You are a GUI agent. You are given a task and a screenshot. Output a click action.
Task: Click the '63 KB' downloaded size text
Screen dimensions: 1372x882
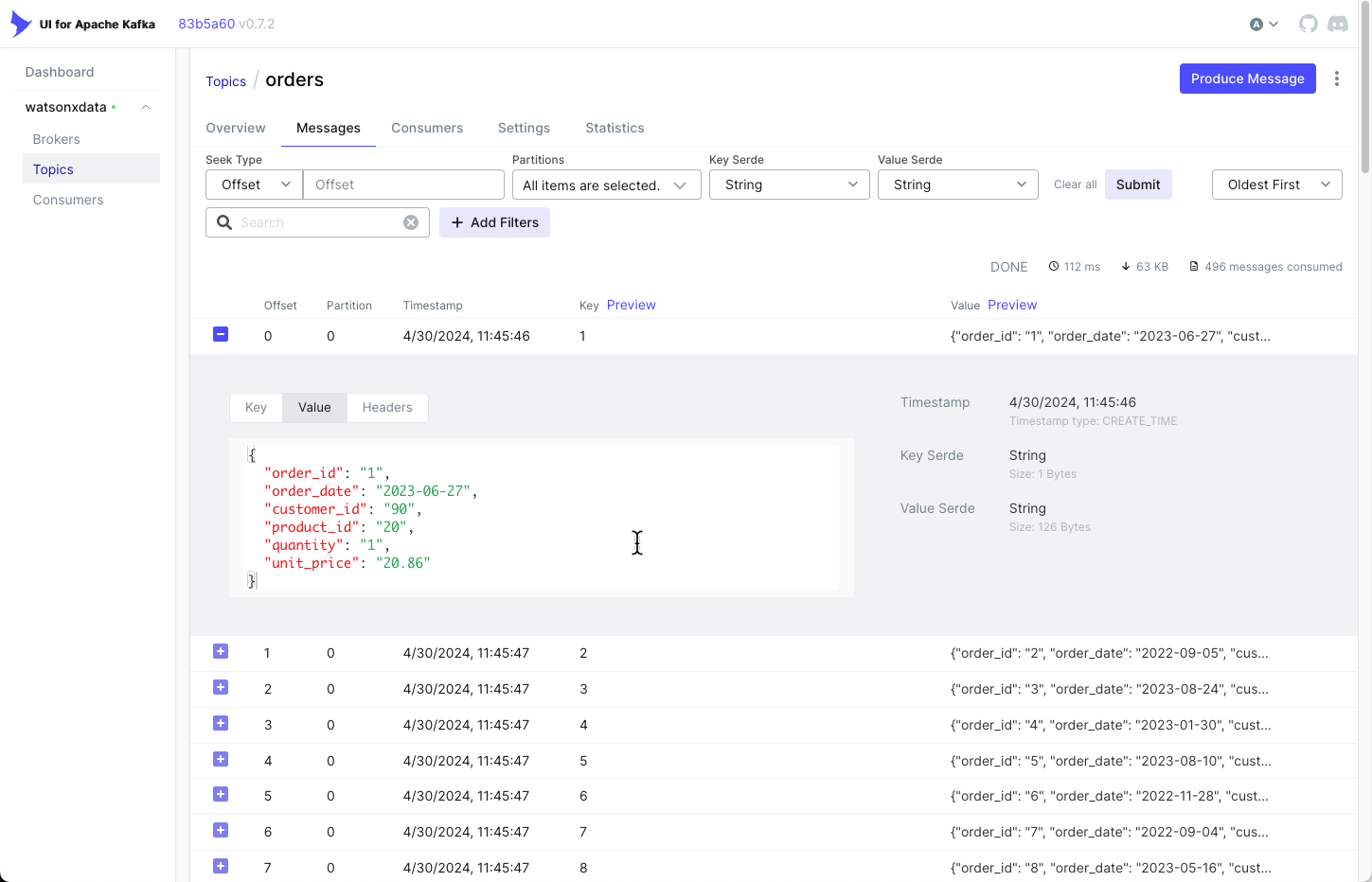[x=1152, y=267]
